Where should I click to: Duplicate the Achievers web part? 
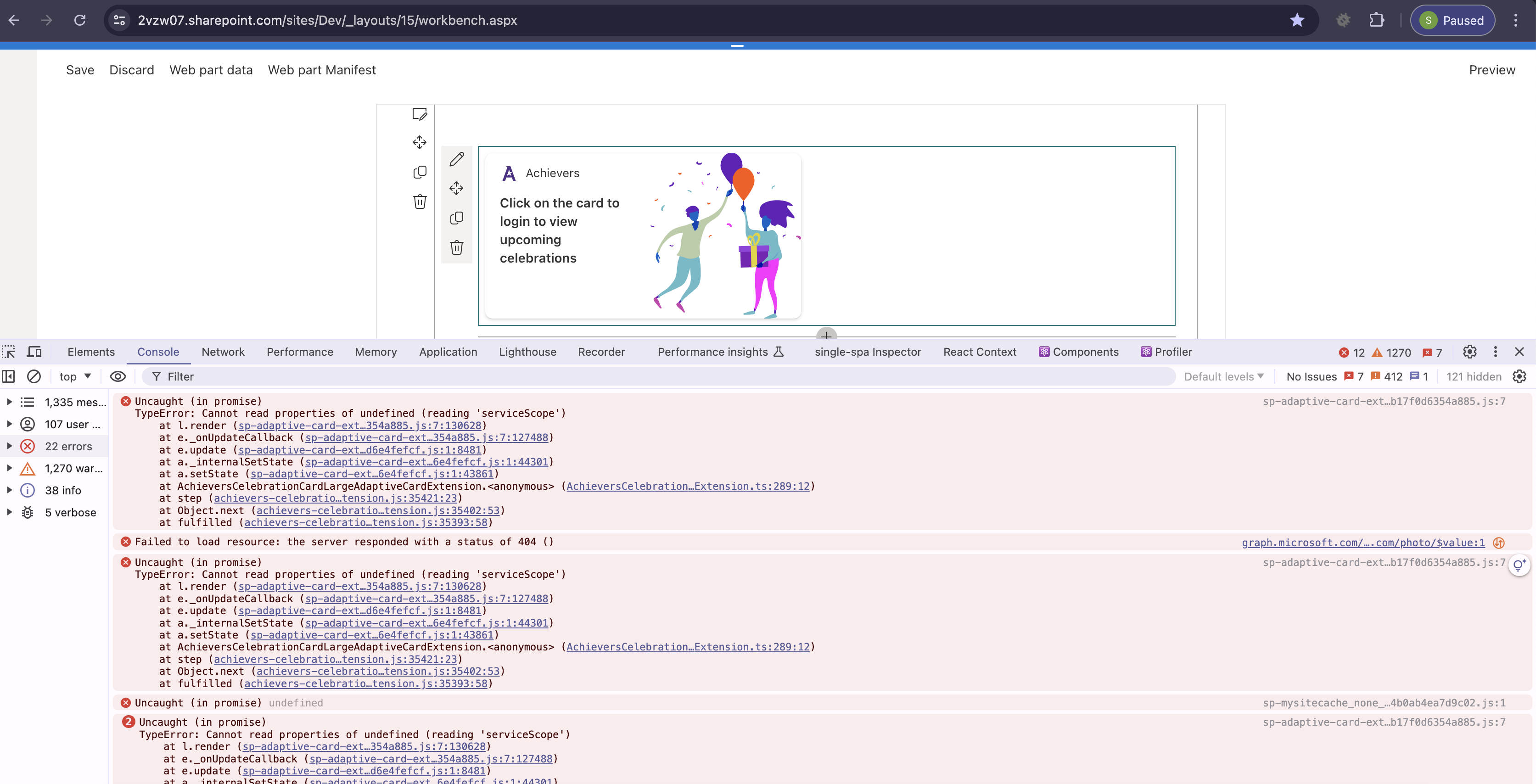coord(457,218)
